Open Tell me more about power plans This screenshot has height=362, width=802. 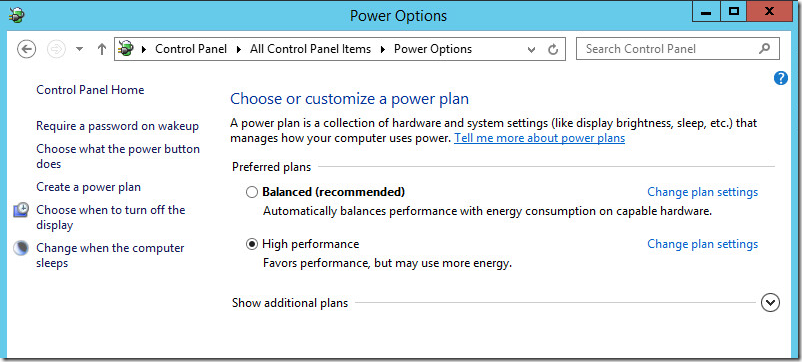tap(540, 138)
